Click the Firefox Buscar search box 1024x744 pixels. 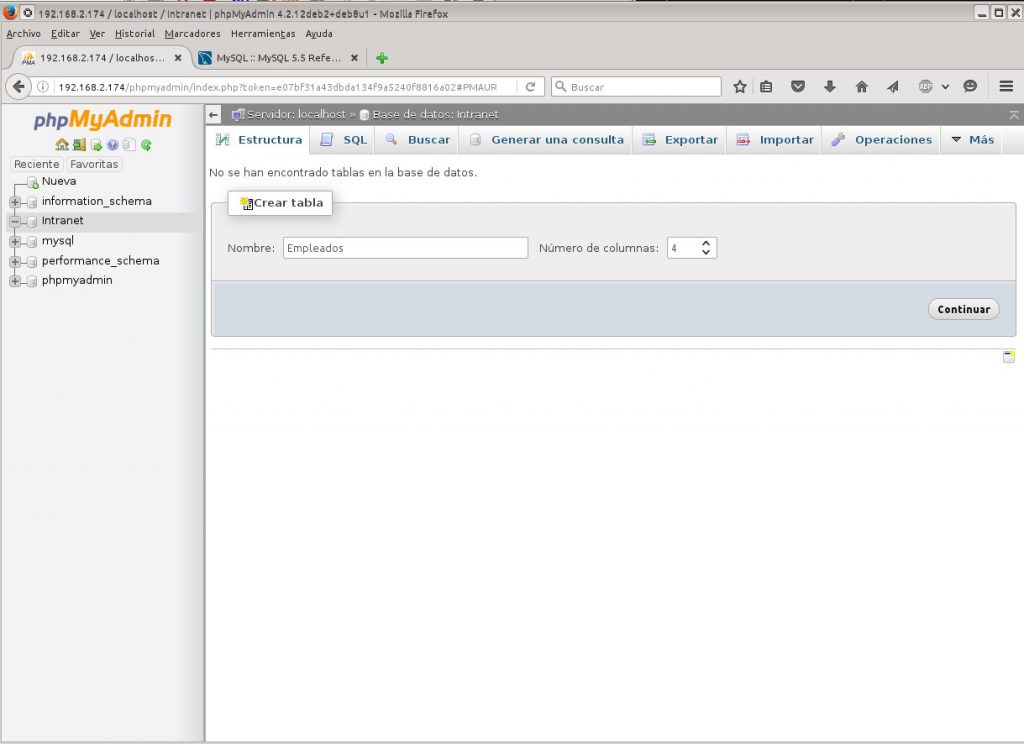click(636, 86)
